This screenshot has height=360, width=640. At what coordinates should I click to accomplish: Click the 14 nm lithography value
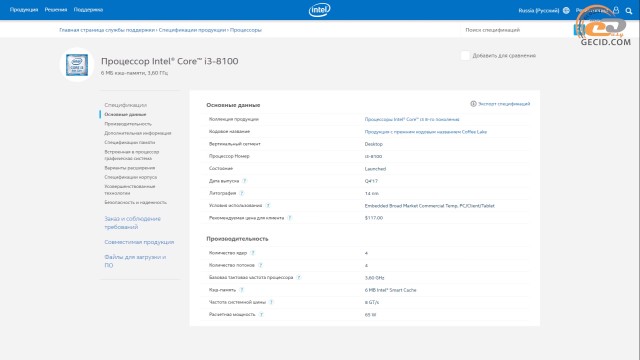click(x=371, y=193)
